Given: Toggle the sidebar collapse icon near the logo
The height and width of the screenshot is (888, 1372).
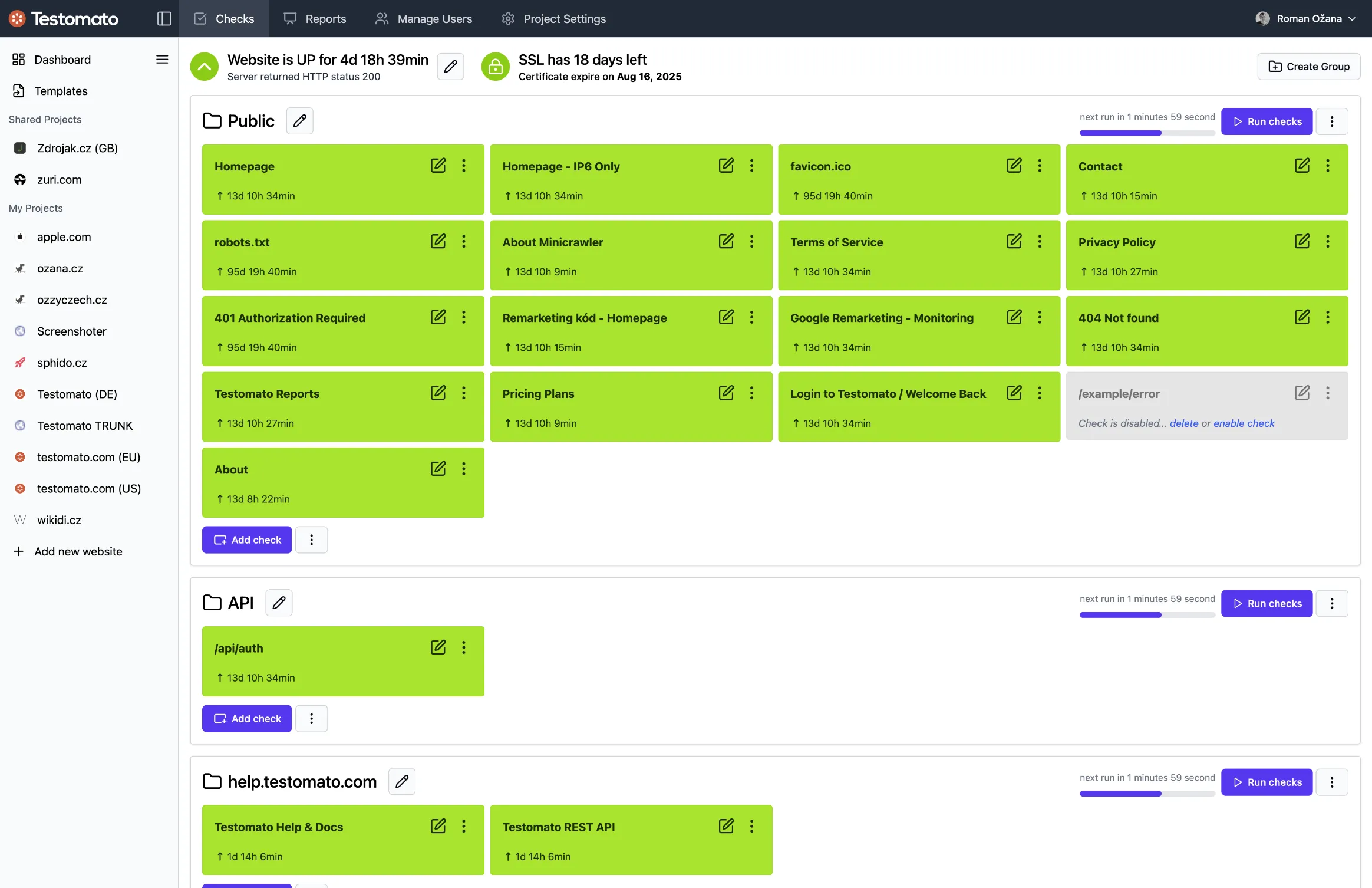Looking at the screenshot, I should pyautogui.click(x=163, y=18).
